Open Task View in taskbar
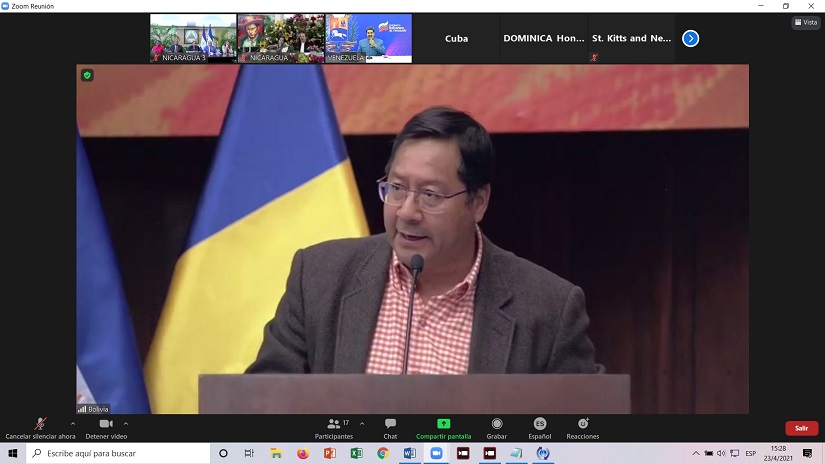 pyautogui.click(x=249, y=453)
